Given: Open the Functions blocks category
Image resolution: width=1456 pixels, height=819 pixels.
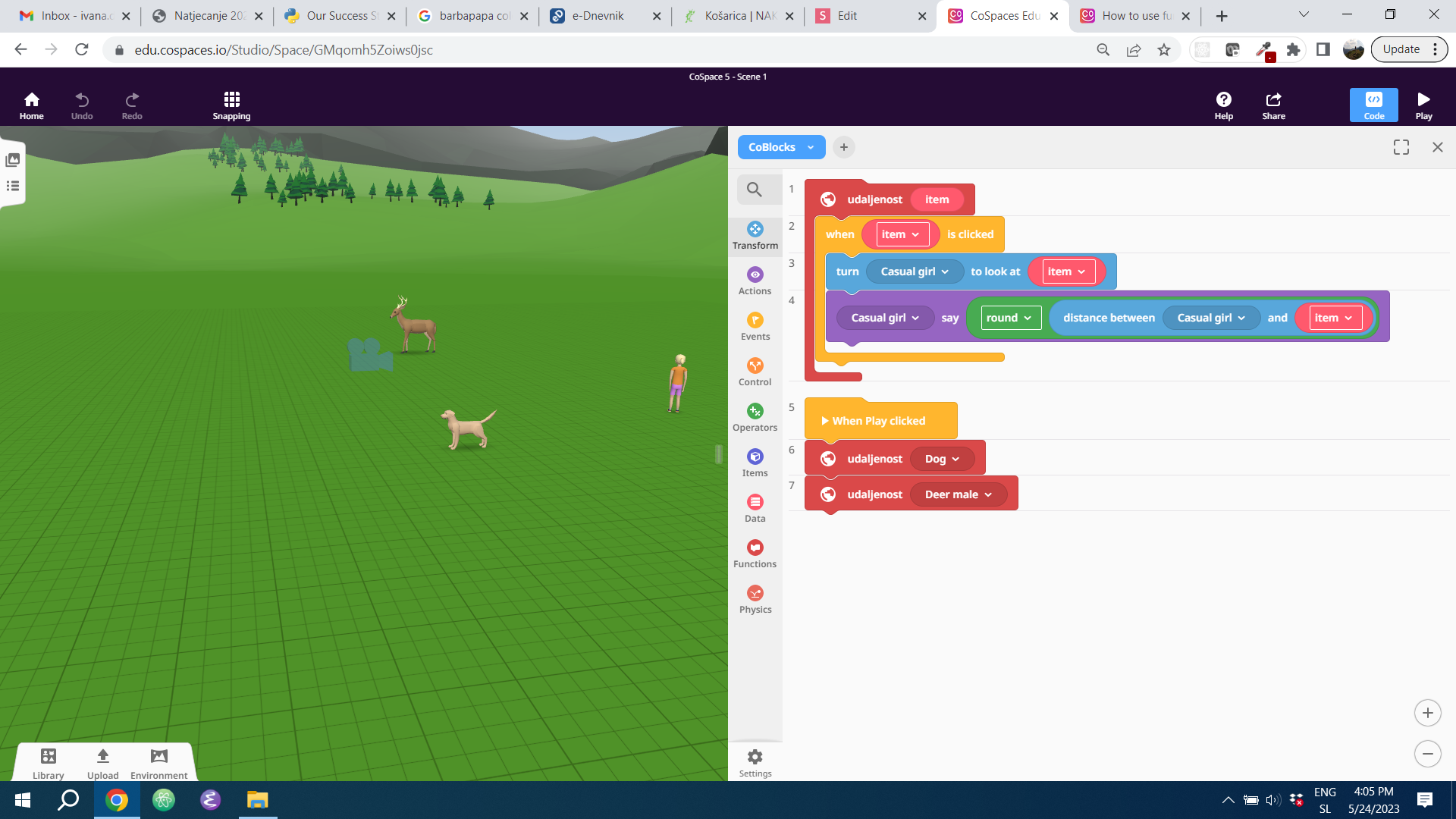Looking at the screenshot, I should [x=755, y=554].
